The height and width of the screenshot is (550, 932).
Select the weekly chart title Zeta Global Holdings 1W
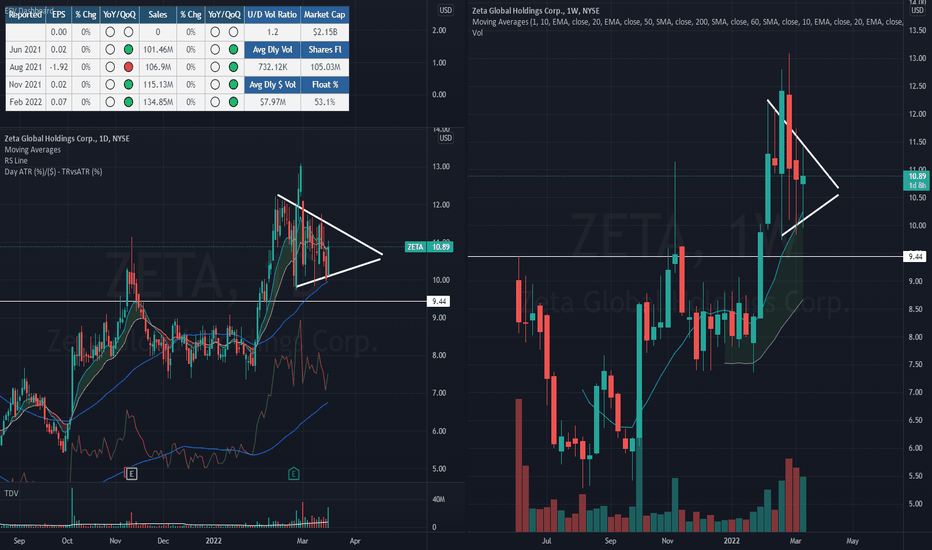click(536, 11)
